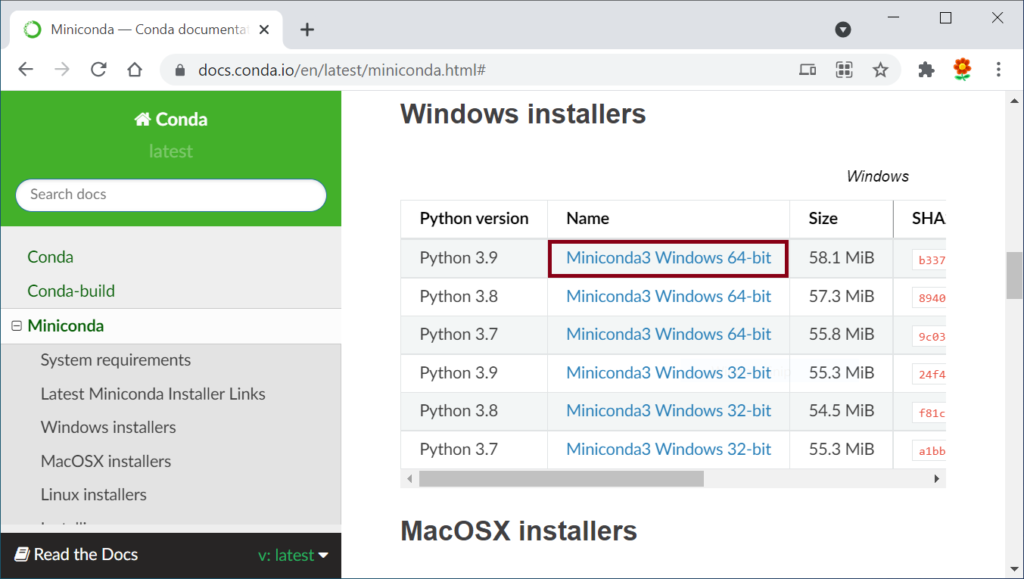Open Windows installers sidebar item

click(x=108, y=428)
